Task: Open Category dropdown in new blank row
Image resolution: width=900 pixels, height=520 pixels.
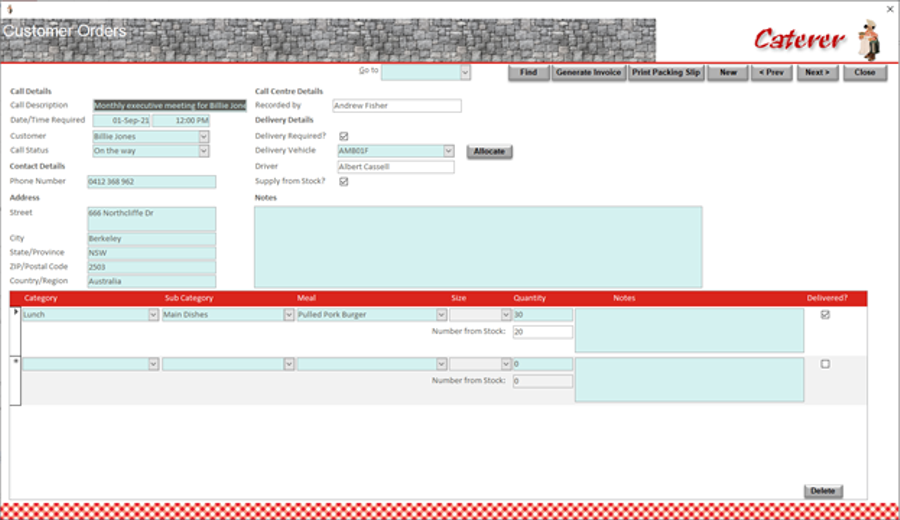Action: click(153, 364)
